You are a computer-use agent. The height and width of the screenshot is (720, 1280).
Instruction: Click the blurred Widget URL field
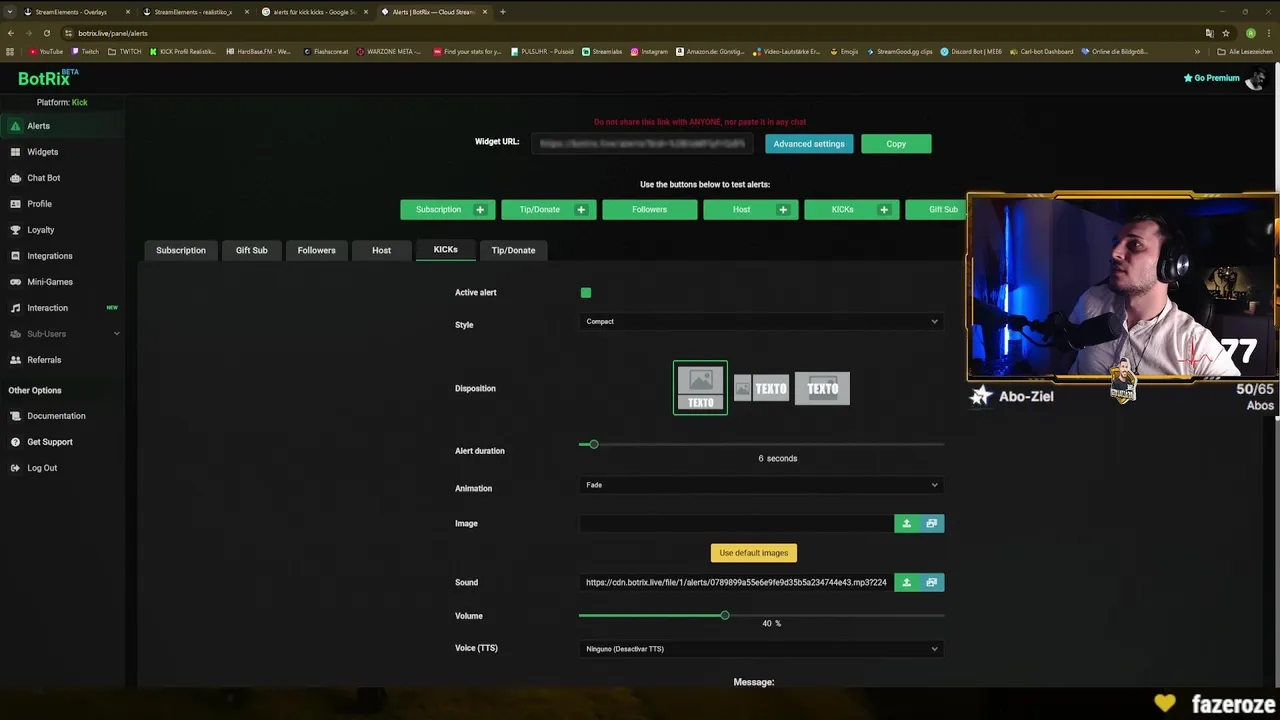[x=642, y=144]
